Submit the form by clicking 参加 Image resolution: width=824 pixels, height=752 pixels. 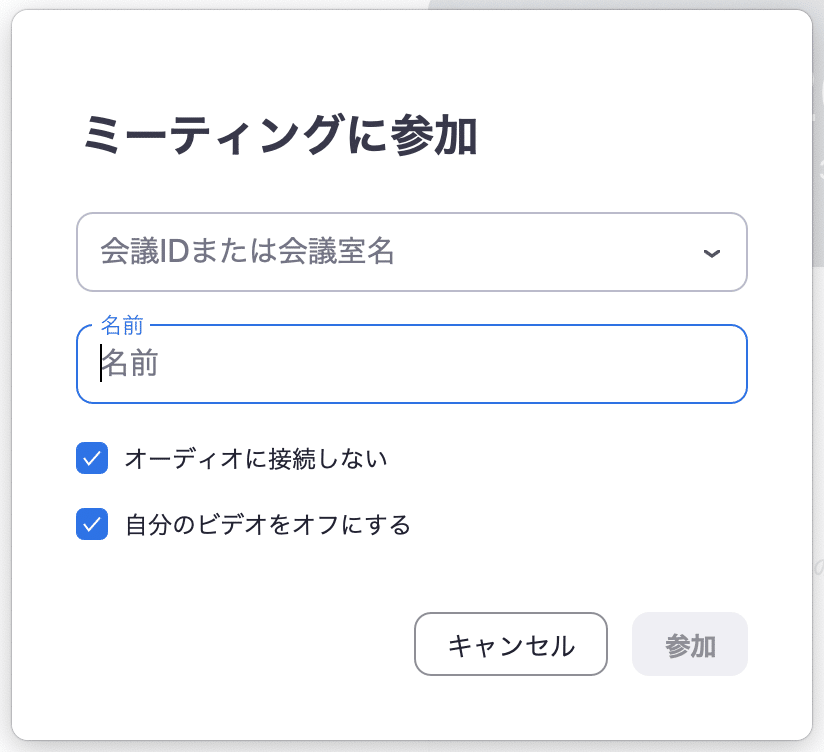pos(689,644)
